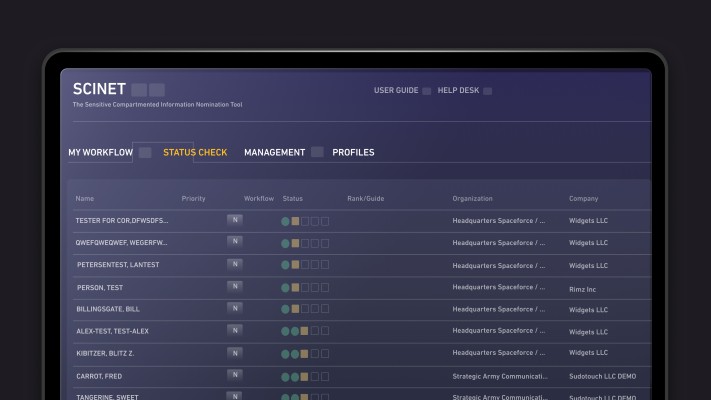Click the N badge for PERSON, TEST
The width and height of the screenshot is (711, 400).
[x=235, y=286]
